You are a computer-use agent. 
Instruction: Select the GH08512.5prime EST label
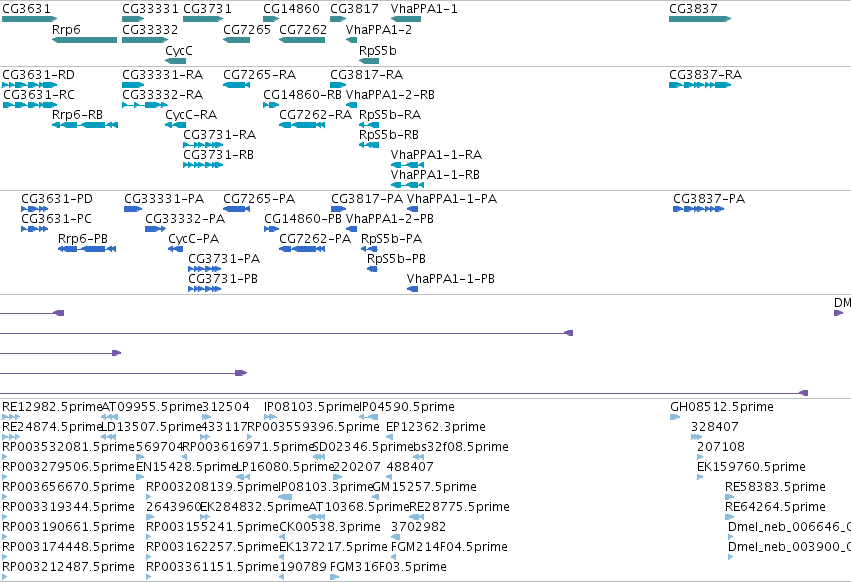(722, 407)
